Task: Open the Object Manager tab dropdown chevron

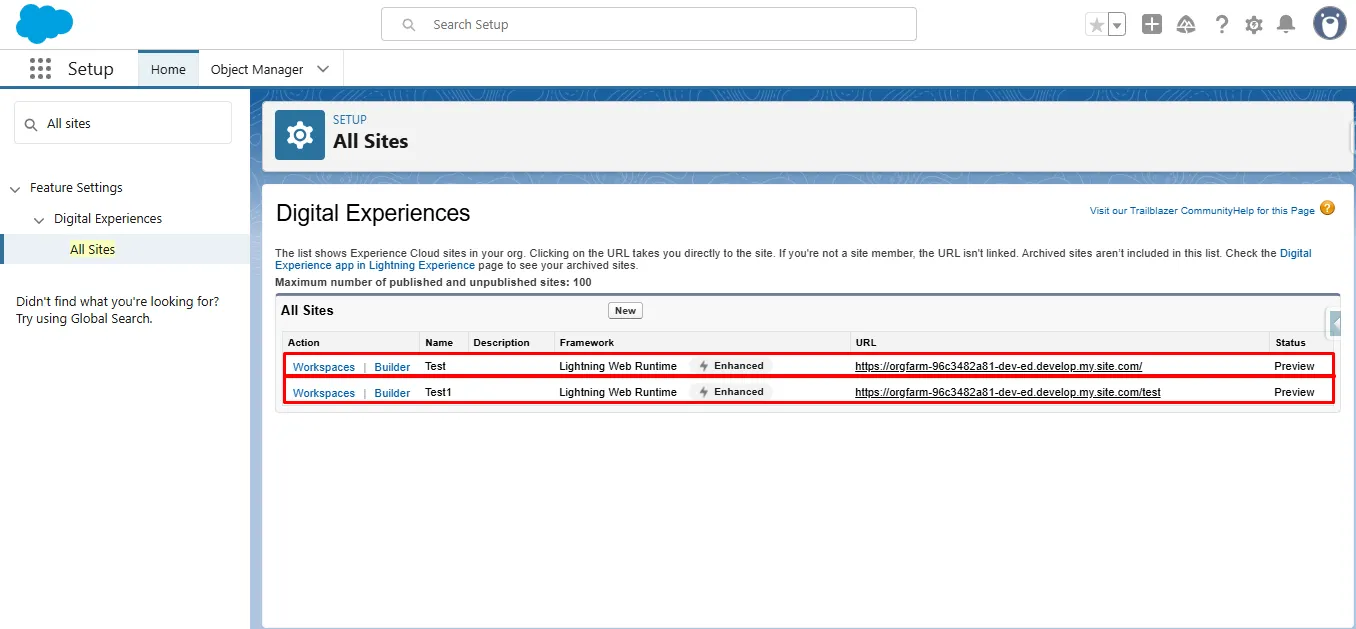Action: point(323,69)
